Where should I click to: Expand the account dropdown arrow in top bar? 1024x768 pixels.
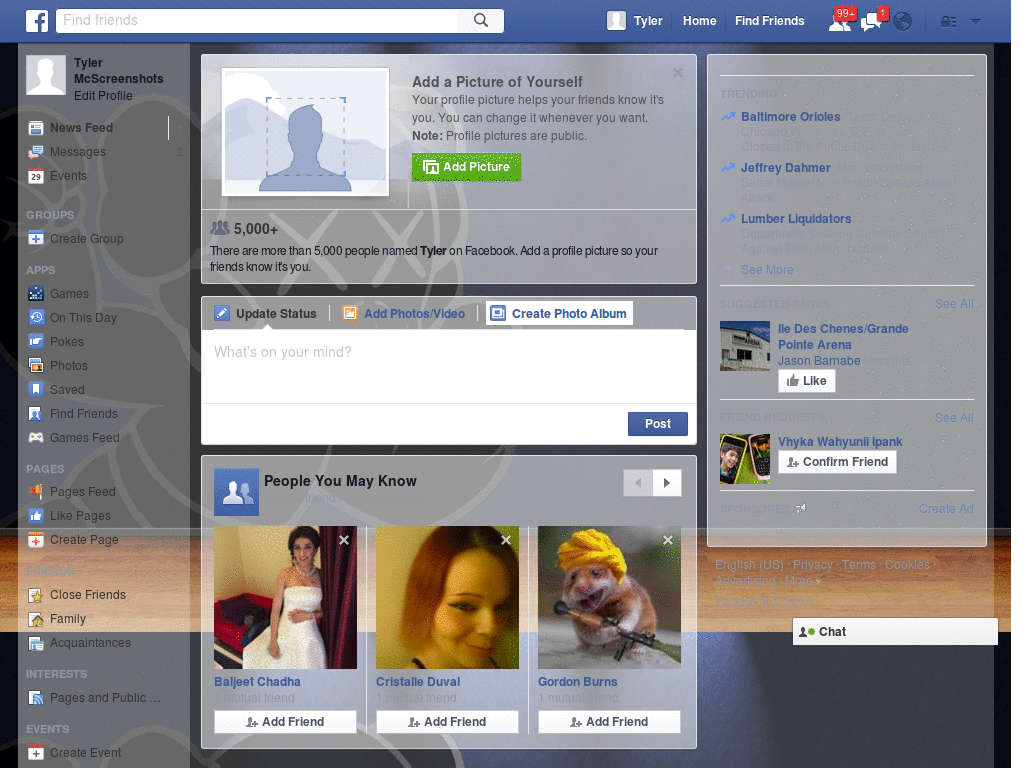[975, 22]
